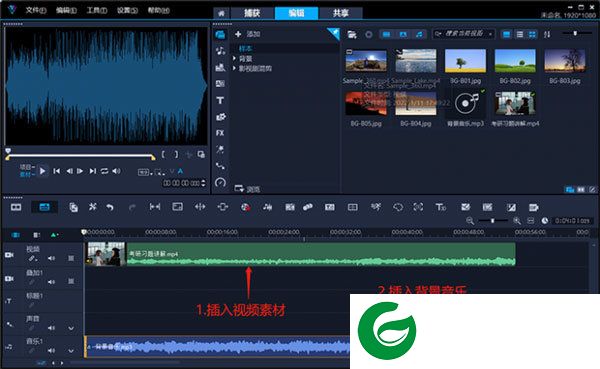Image resolution: width=600 pixels, height=369 pixels.
Task: Click the import media files folder icon
Action: pos(352,34)
